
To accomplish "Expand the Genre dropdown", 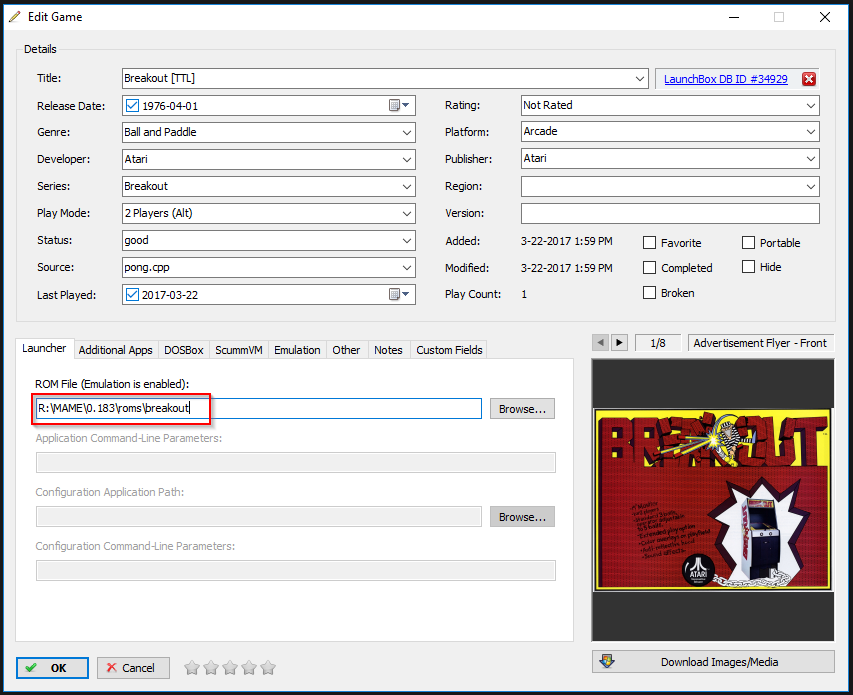I will pyautogui.click(x=406, y=133).
